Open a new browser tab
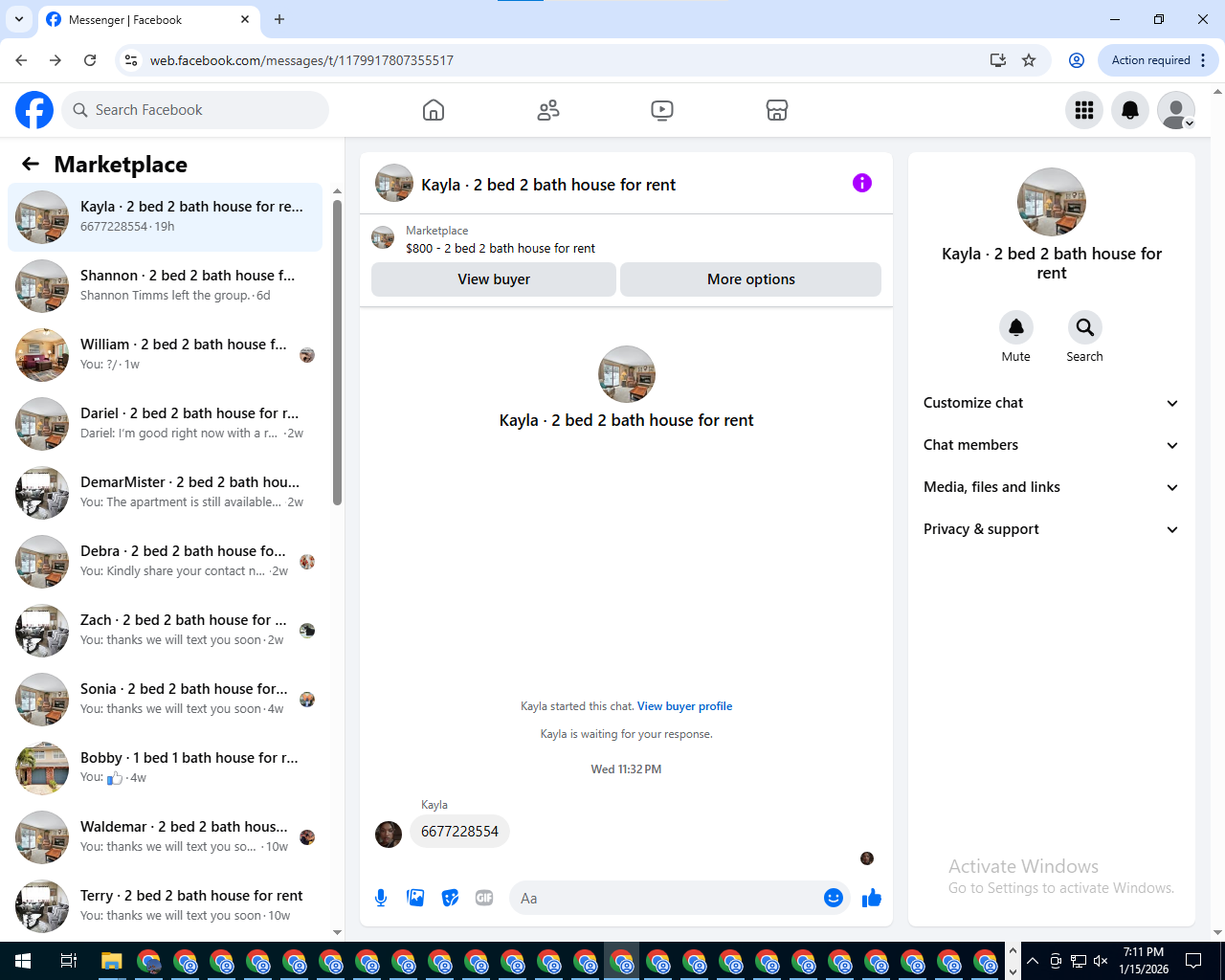The width and height of the screenshot is (1225, 980). 279,19
